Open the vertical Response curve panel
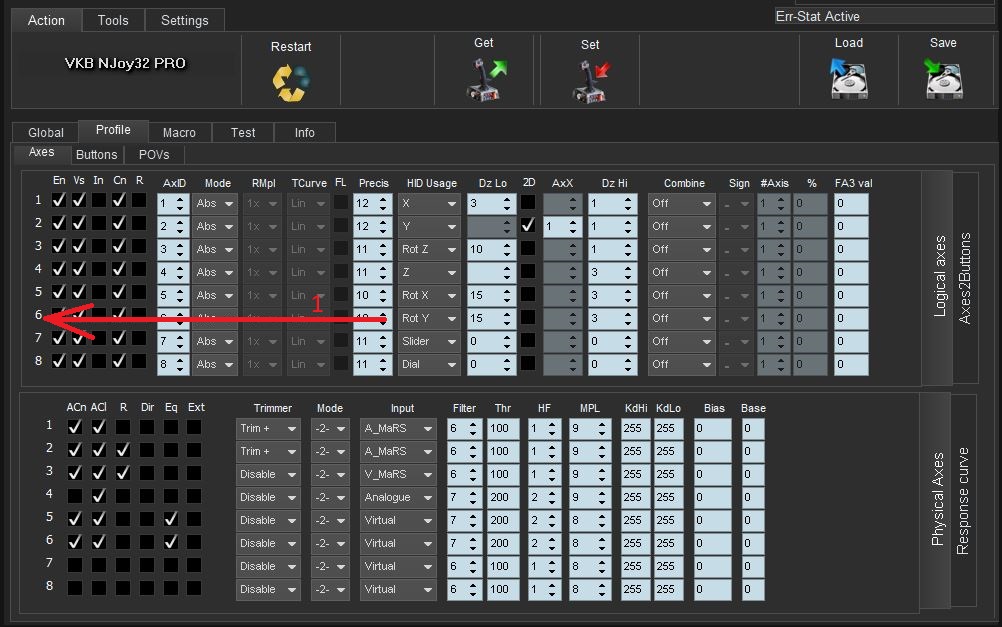The image size is (1002, 627). 964,501
